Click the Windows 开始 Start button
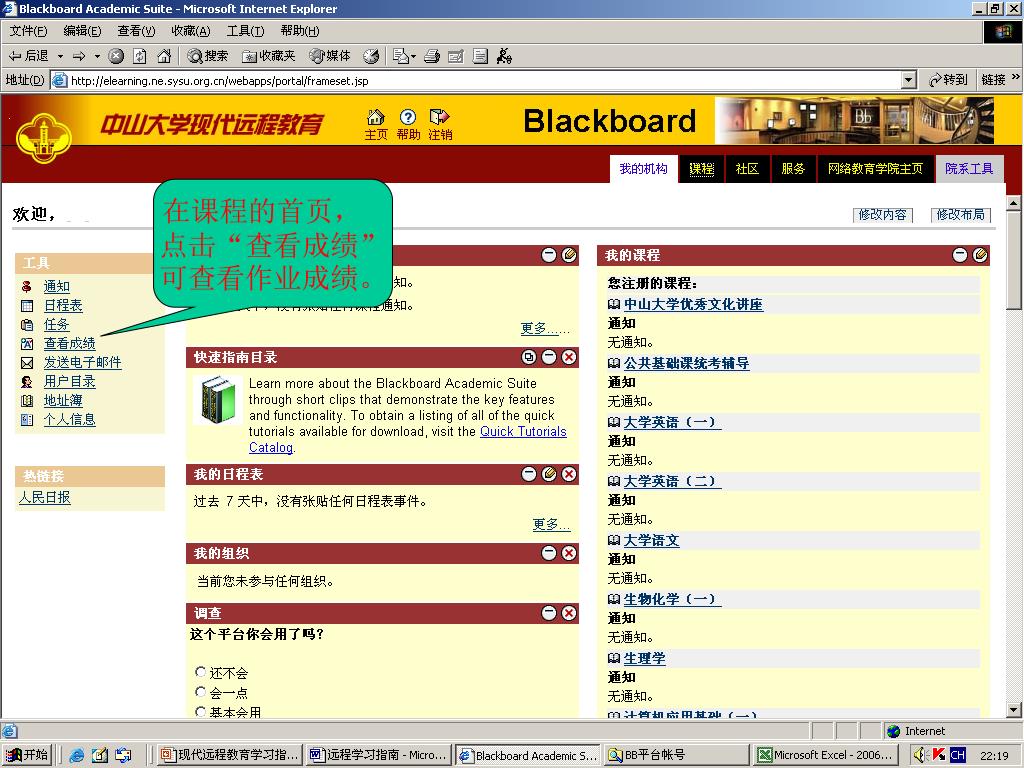 coord(28,754)
